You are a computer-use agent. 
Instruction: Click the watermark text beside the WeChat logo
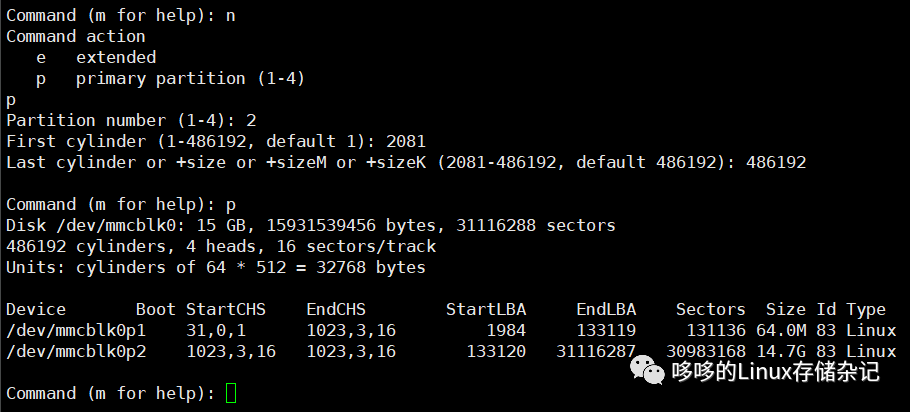(x=776, y=373)
